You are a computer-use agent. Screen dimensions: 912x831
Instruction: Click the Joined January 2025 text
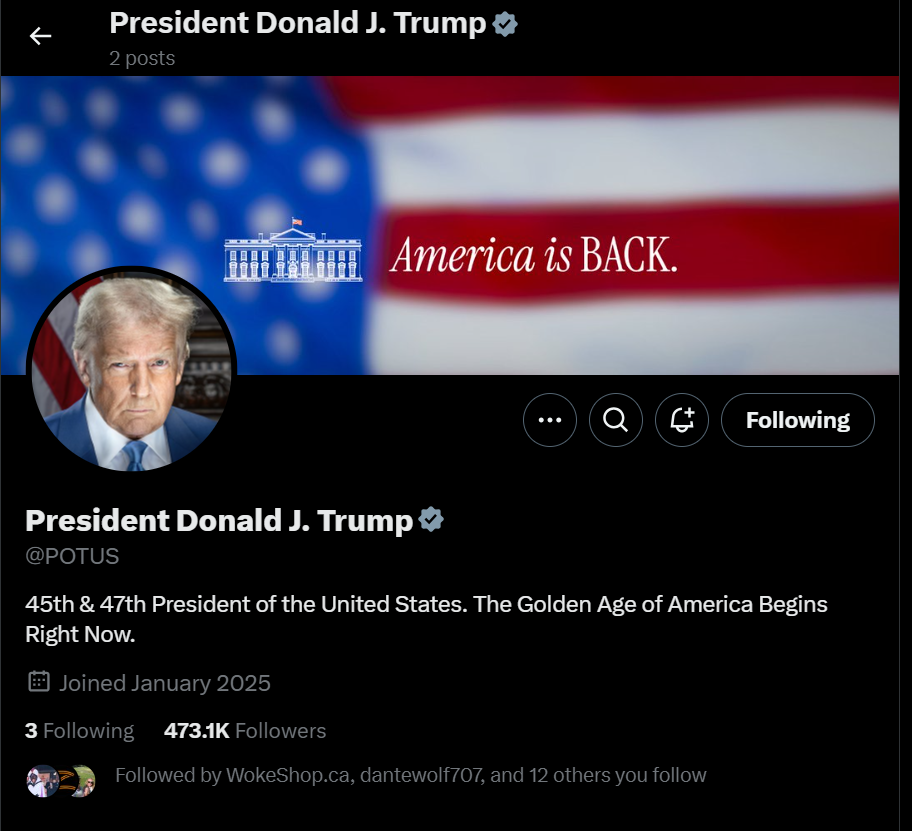165,683
